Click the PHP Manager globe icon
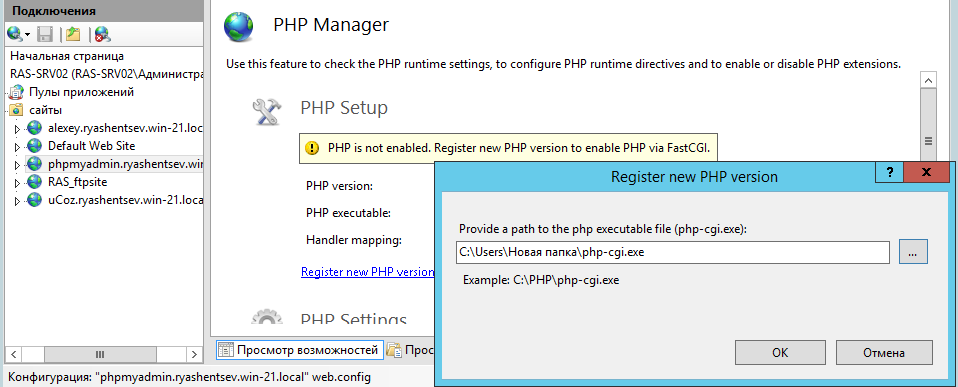958x387 pixels. 238,26
